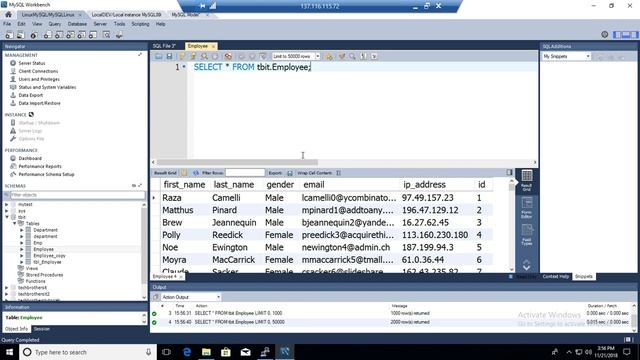Collapse the Tables folder
This screenshot has width=640, height=360.
(14, 224)
